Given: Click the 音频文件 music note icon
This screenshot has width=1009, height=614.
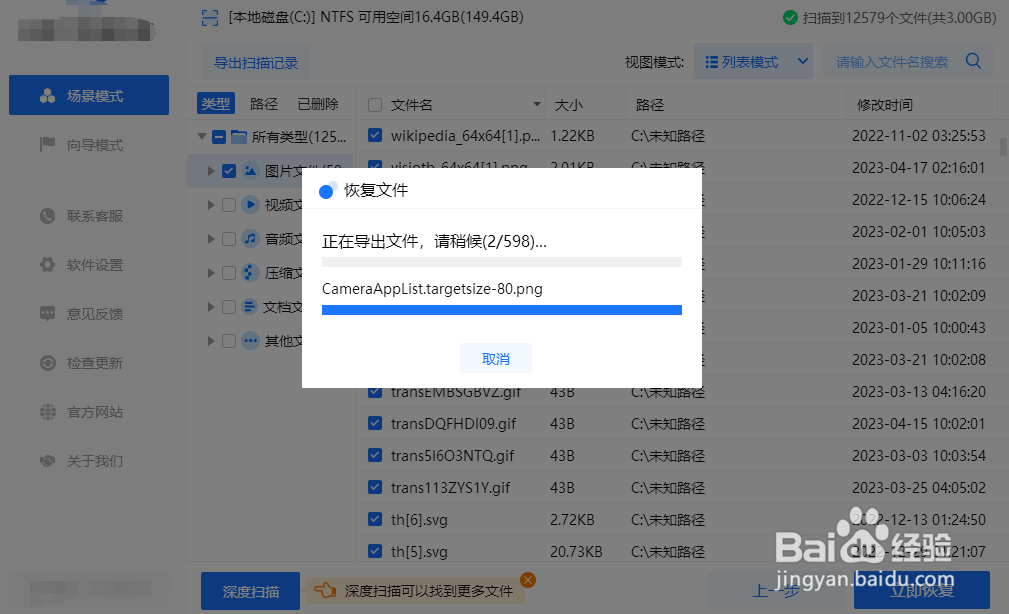Looking at the screenshot, I should point(249,238).
